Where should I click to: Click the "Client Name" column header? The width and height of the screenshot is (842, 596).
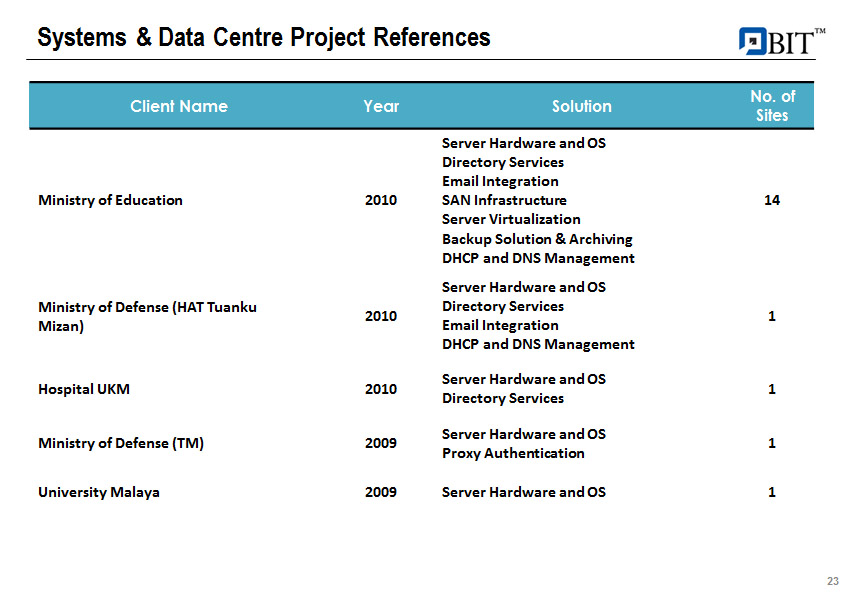(179, 106)
